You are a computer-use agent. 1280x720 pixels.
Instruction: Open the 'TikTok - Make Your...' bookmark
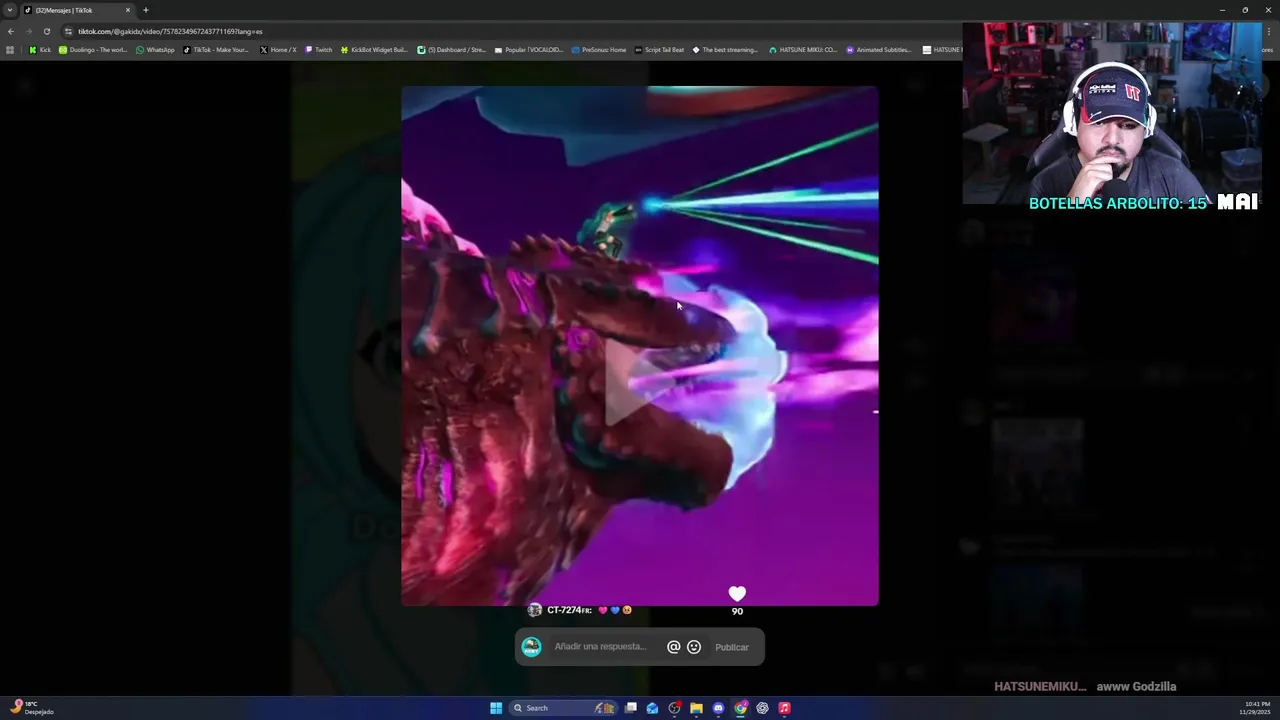(216, 50)
